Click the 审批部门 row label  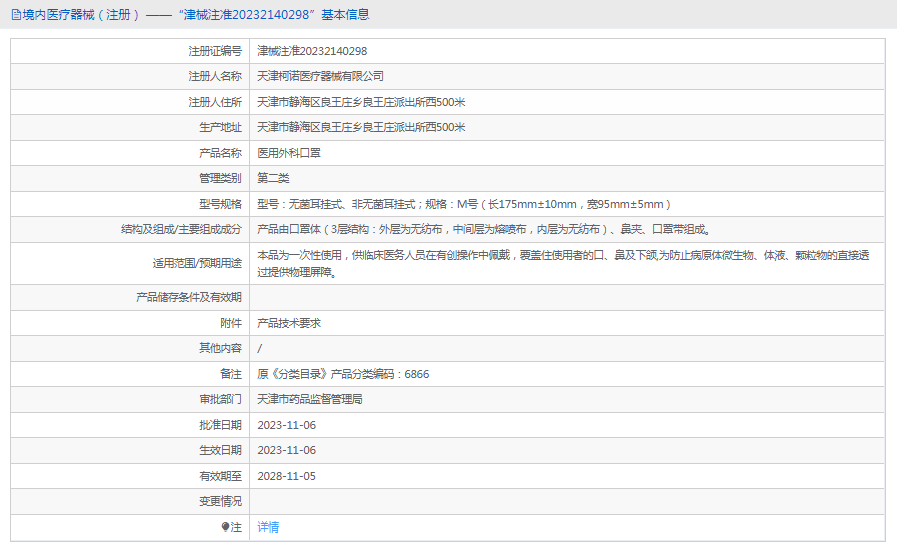(220, 399)
